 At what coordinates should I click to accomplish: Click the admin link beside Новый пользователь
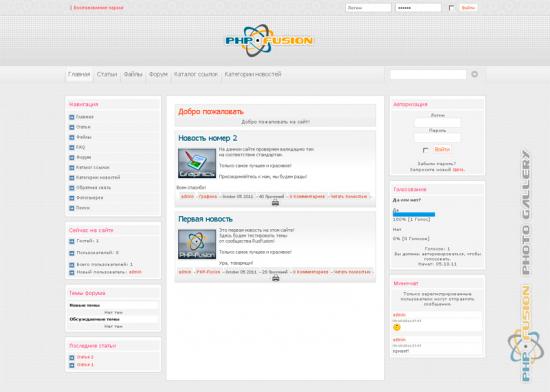[135, 272]
